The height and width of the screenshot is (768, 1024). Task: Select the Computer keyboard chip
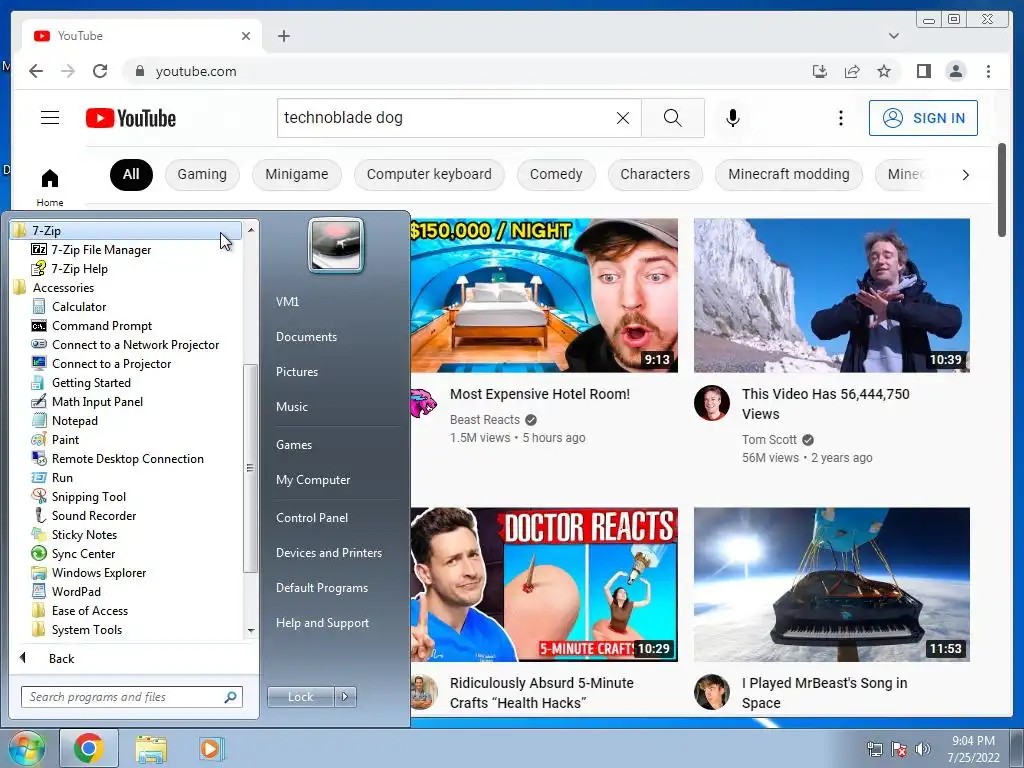(x=429, y=174)
